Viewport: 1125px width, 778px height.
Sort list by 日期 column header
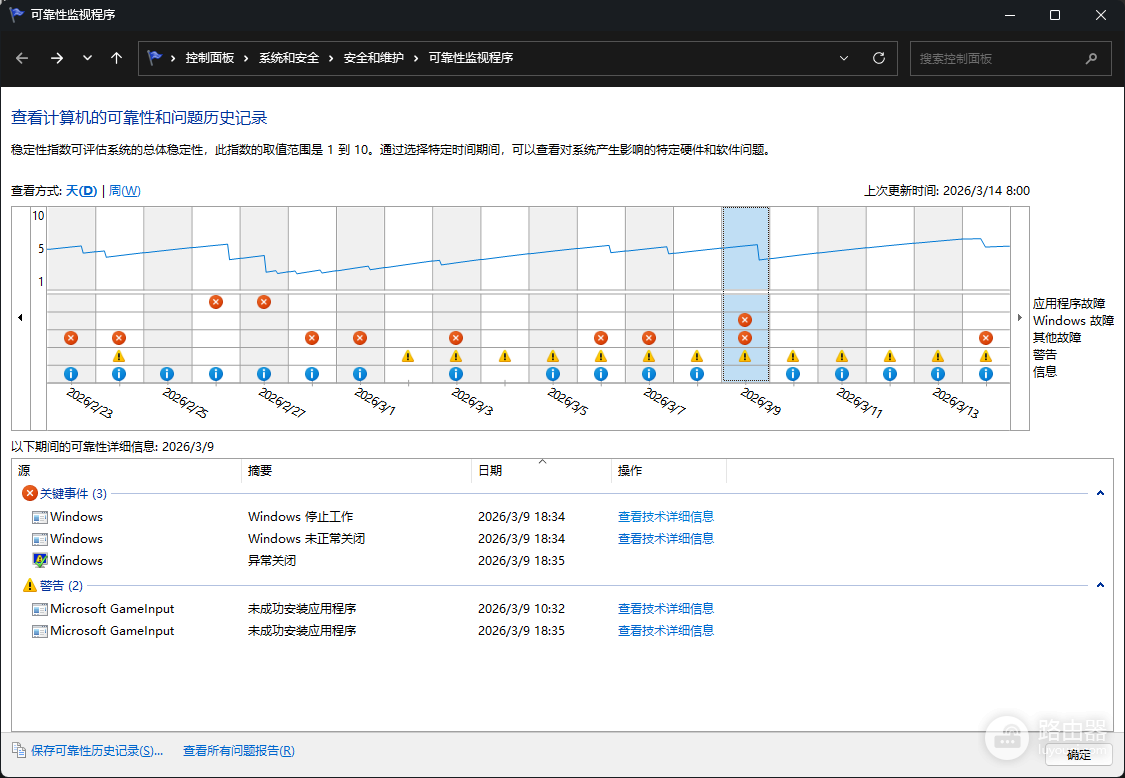pos(542,471)
